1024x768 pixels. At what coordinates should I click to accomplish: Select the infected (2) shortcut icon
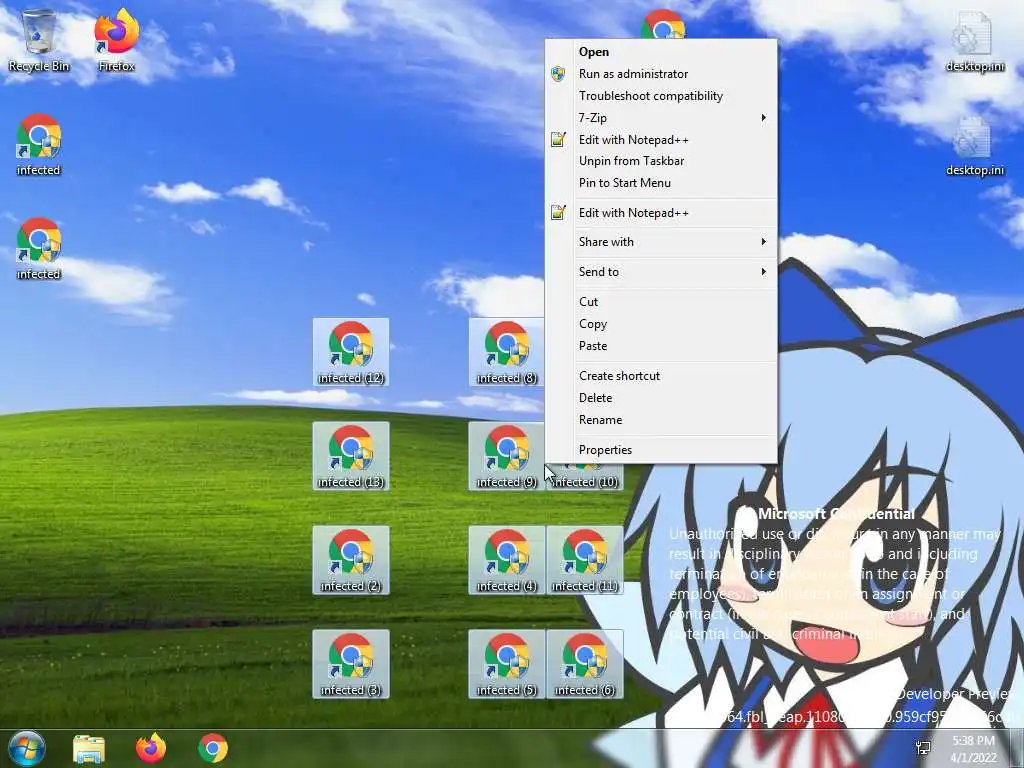pos(351,560)
